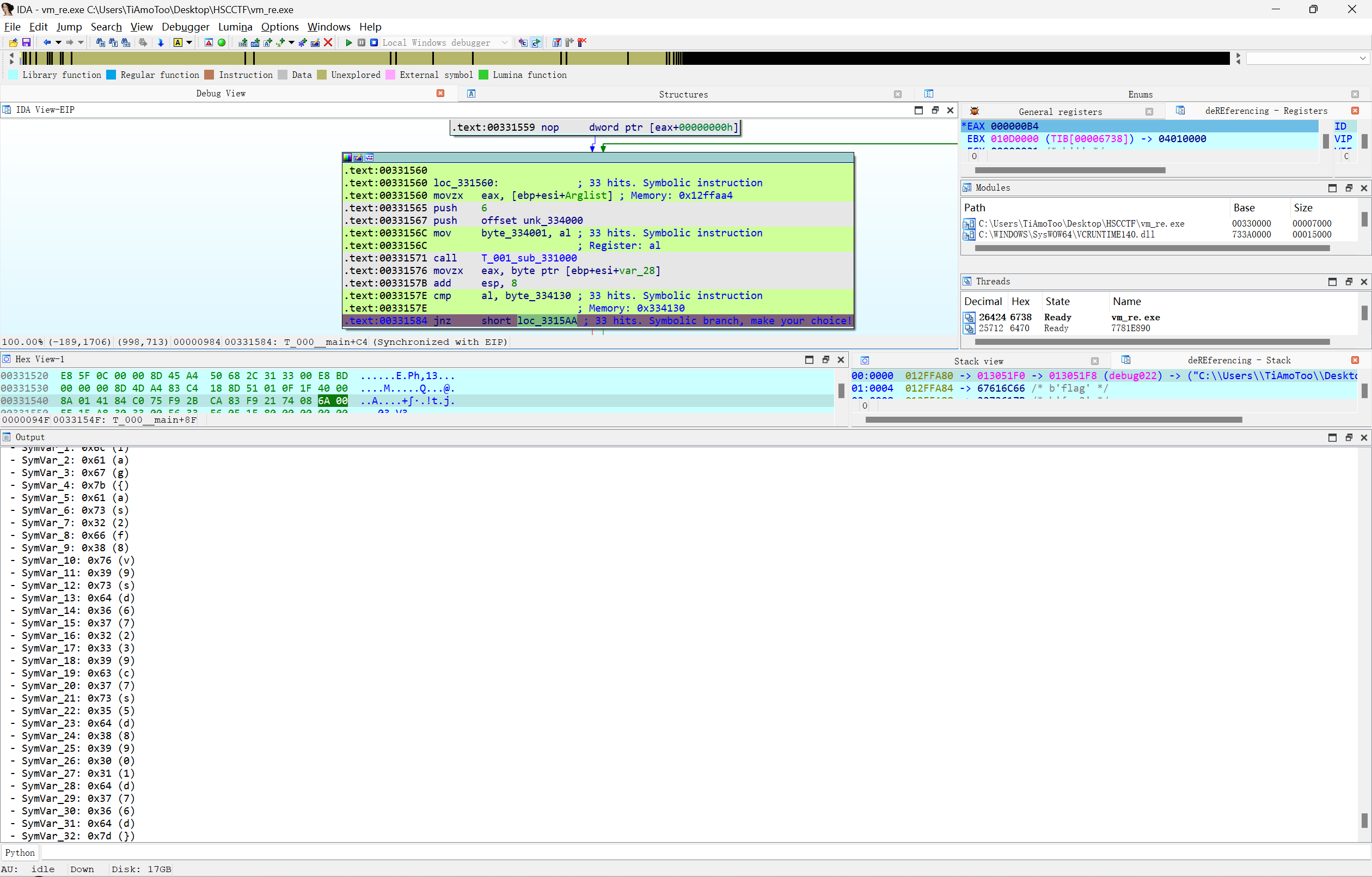Image resolution: width=1372 pixels, height=877 pixels.
Task: Click the breakpoint list icon in toolbar
Action: pyautogui.click(x=556, y=43)
